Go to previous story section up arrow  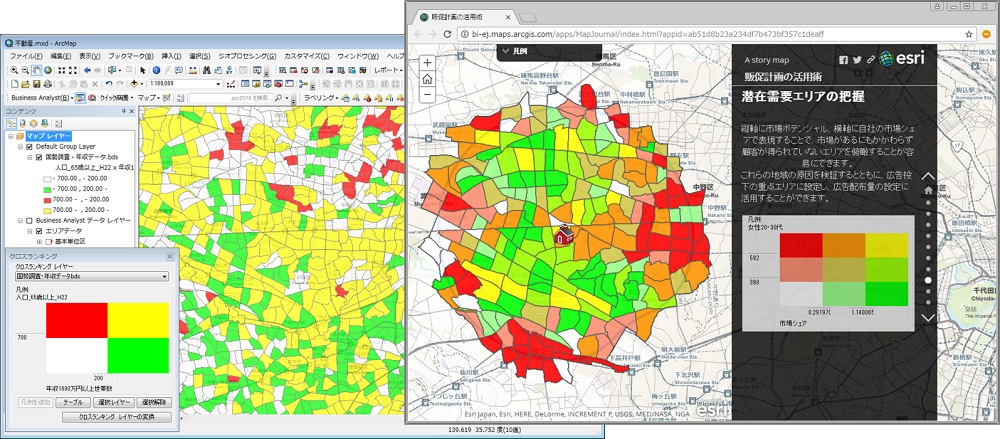pyautogui.click(x=929, y=175)
